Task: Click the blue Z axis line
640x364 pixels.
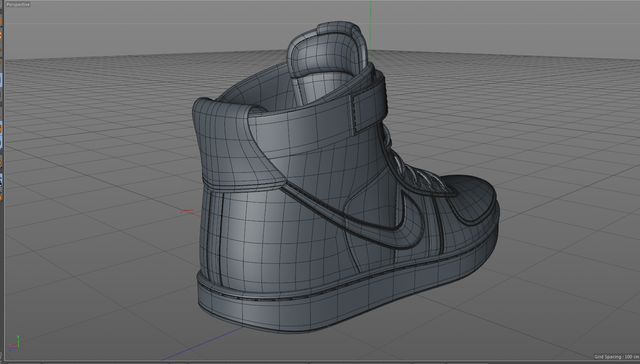Action: (x=203, y=343)
